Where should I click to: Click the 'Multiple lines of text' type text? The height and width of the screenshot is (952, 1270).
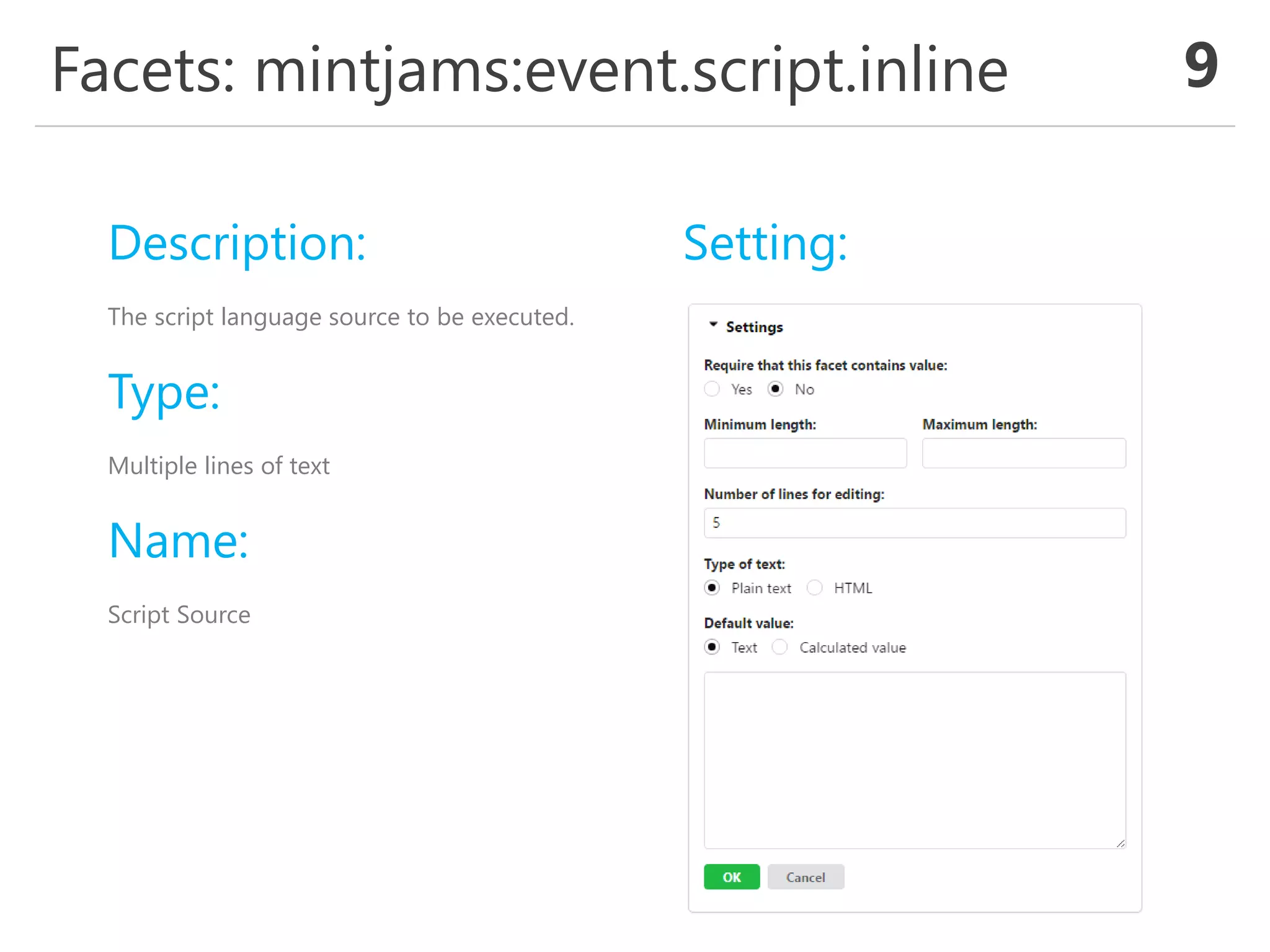pyautogui.click(x=219, y=466)
